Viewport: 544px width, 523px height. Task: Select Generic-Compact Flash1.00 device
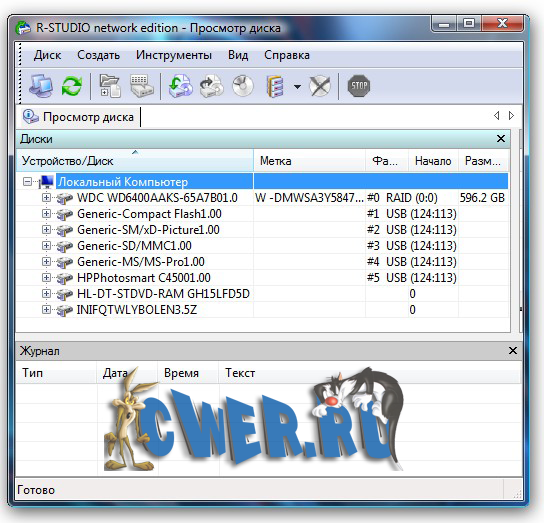(x=149, y=213)
